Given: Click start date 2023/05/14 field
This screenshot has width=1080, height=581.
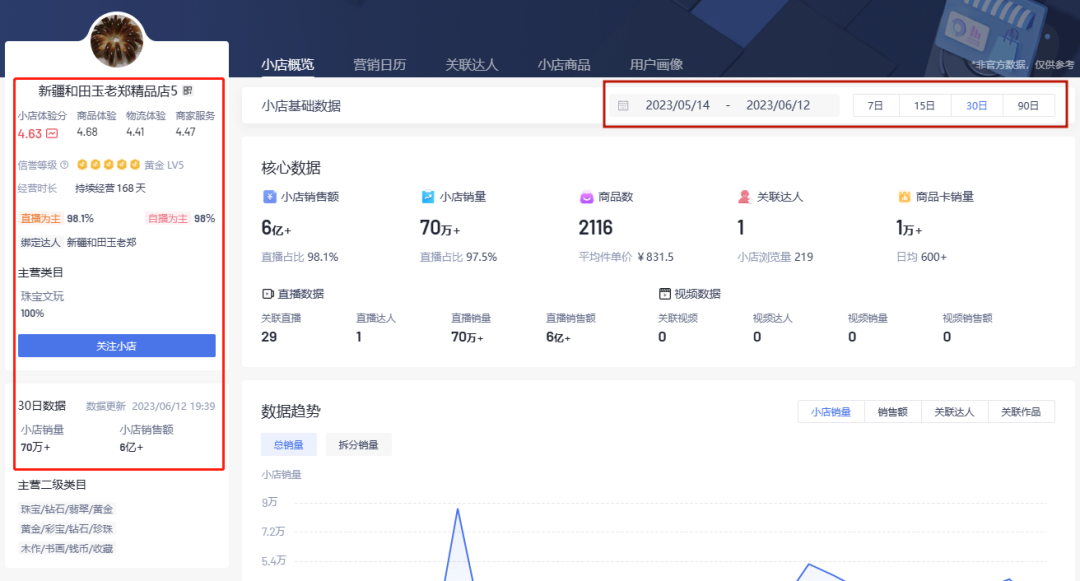Looking at the screenshot, I should tap(677, 105).
